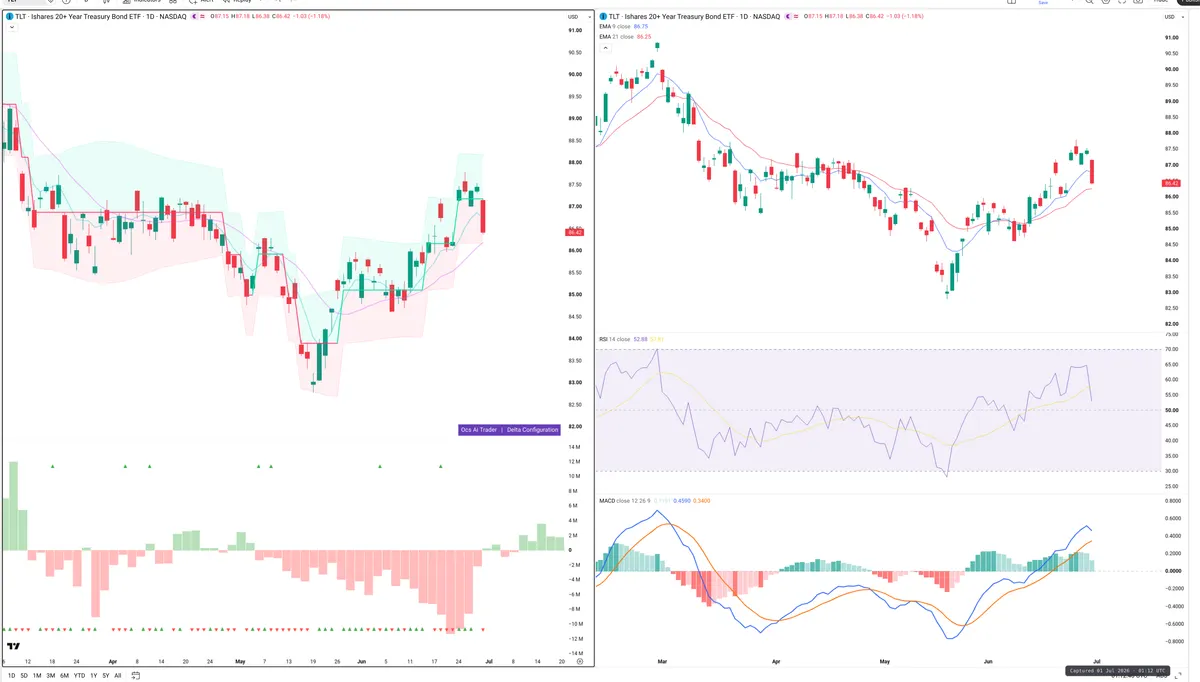The image size is (1200, 682).
Task: Select EMA 21 close indicator label
Action: (x=616, y=36)
